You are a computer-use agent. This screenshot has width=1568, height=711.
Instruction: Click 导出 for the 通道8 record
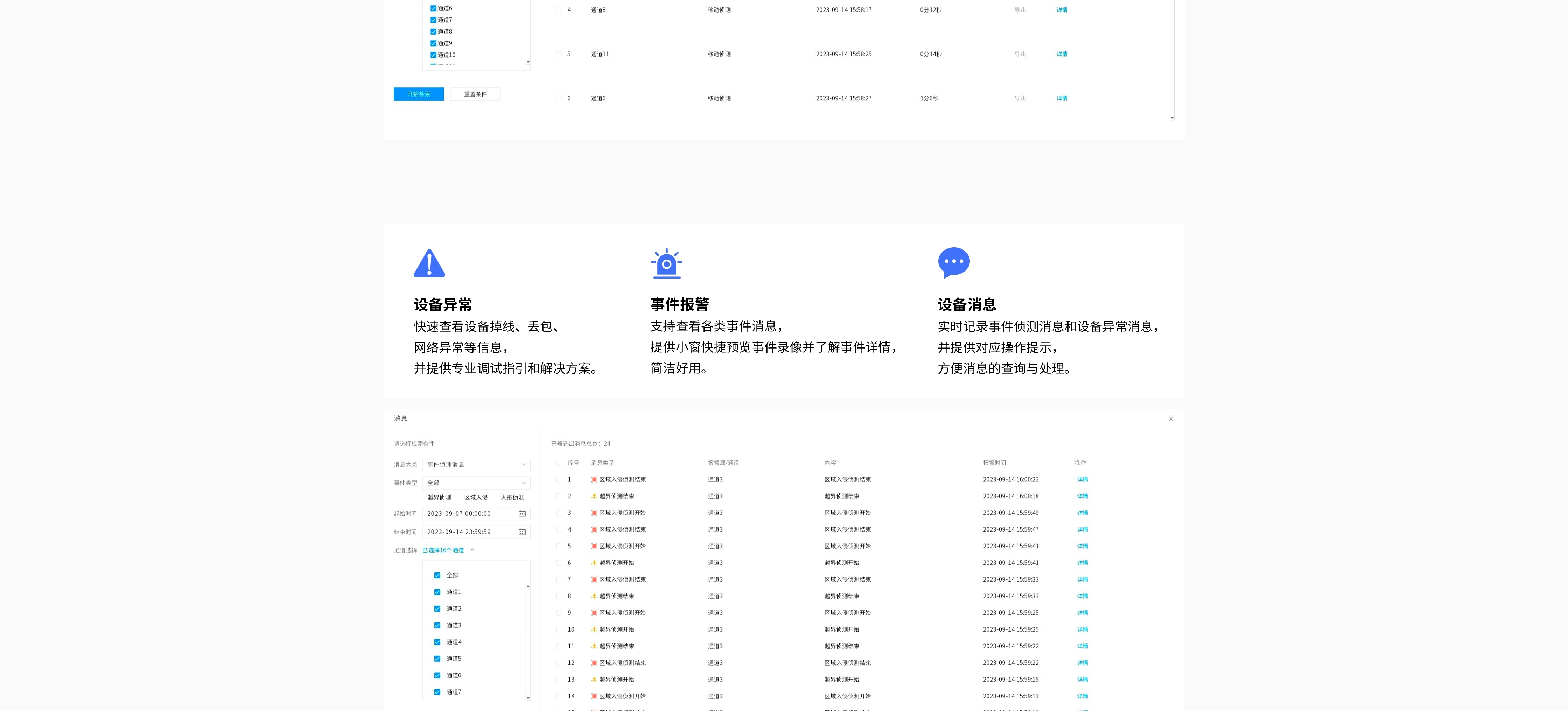coord(1020,10)
